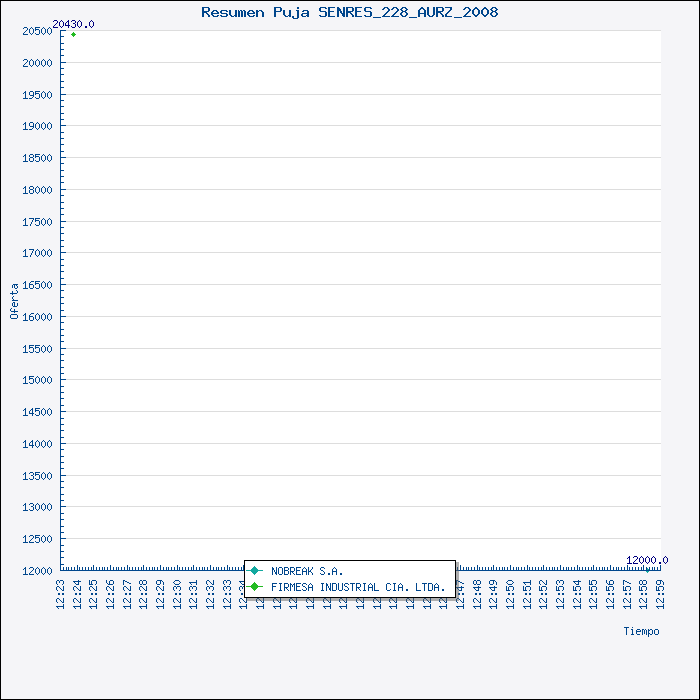Click the 16000 y-axis tick label
Image resolution: width=700 pixels, height=700 pixels.
point(36,317)
